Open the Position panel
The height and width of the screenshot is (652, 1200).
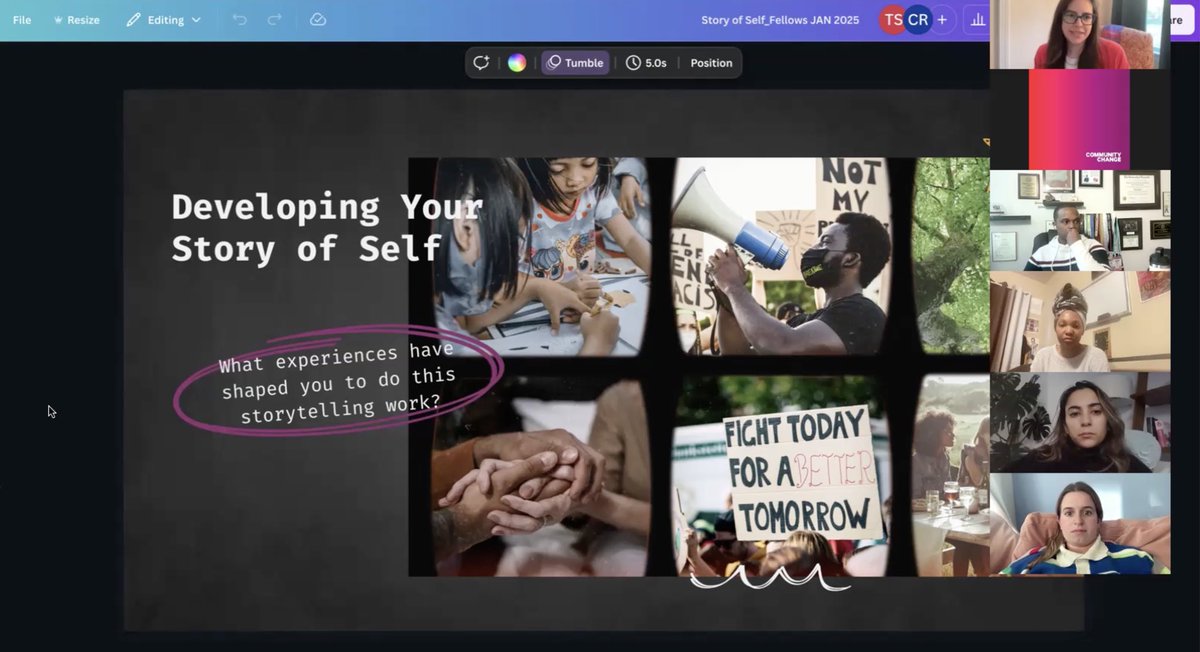click(x=711, y=63)
